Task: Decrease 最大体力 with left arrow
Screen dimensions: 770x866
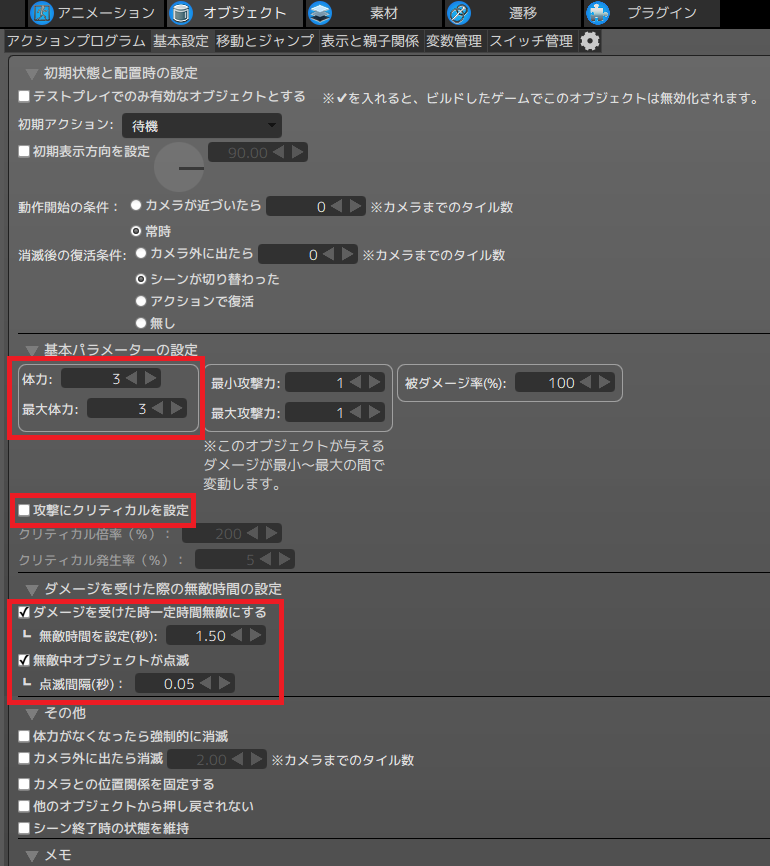Action: coord(157,408)
